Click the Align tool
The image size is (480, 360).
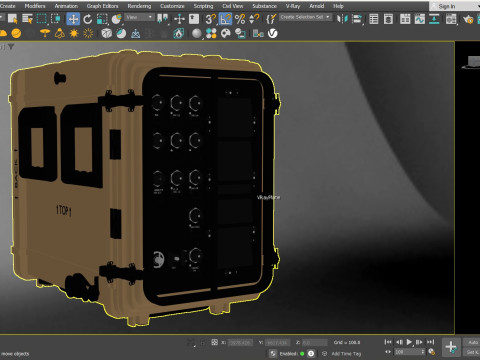point(357,19)
